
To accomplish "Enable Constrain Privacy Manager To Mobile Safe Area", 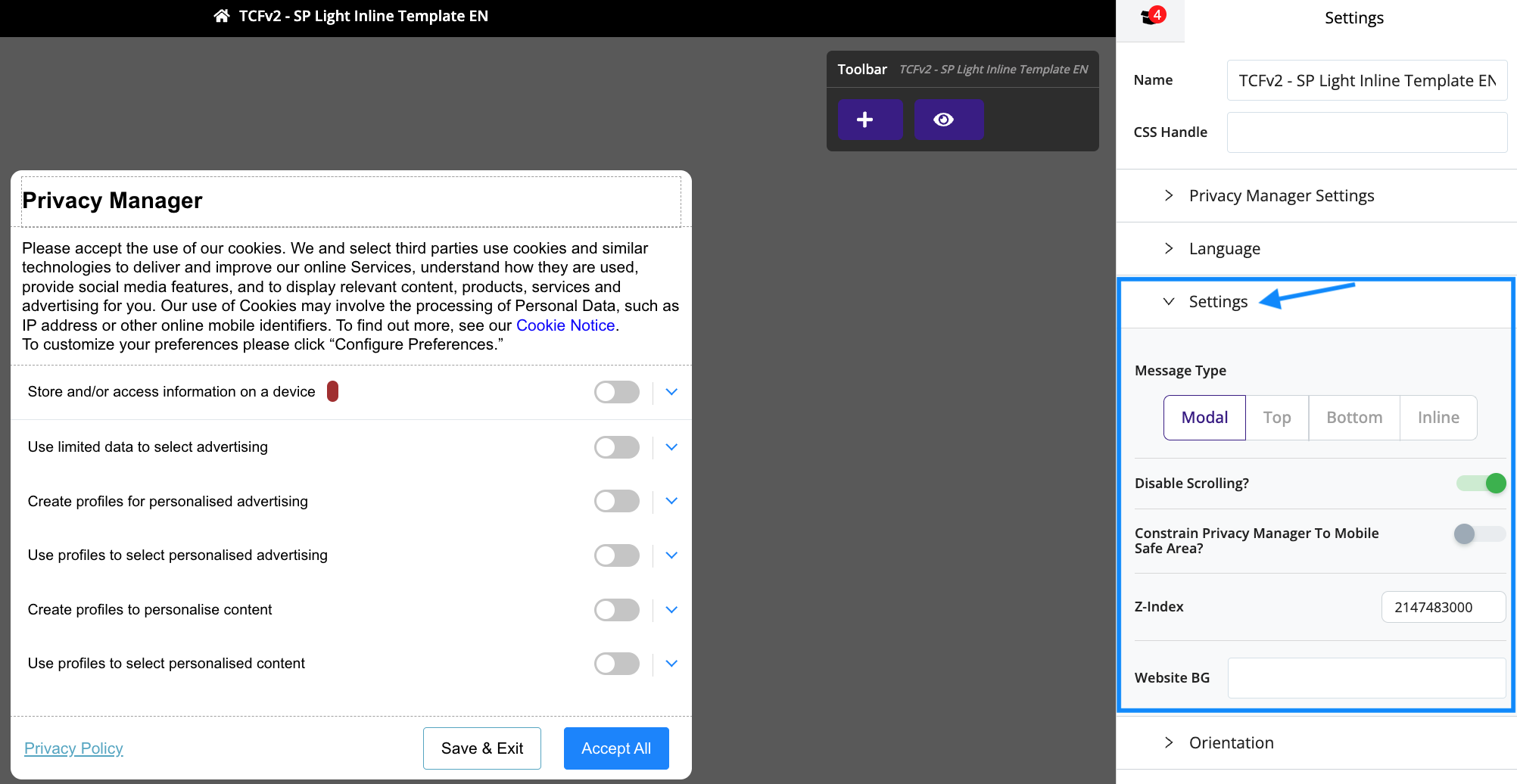I will coord(1479,534).
